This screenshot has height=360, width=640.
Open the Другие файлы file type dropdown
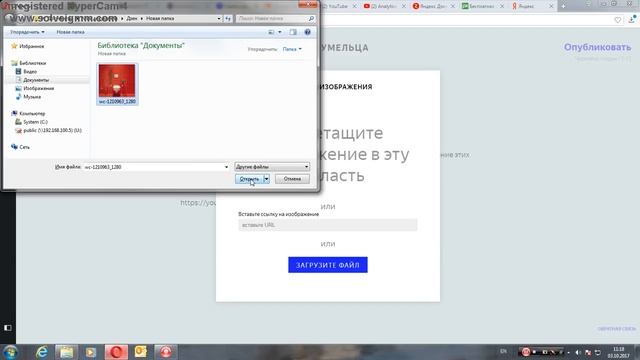click(x=272, y=167)
